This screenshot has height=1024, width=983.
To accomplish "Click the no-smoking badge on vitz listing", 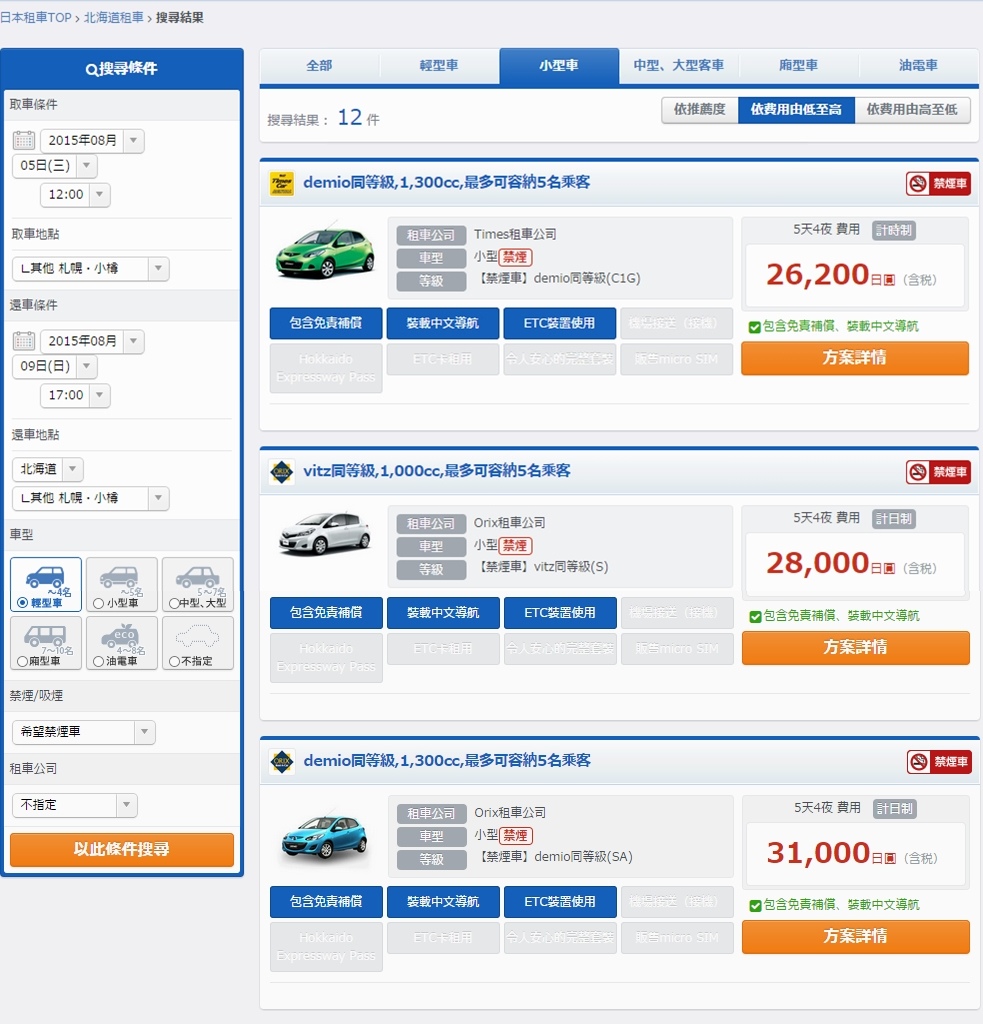I will click(938, 472).
